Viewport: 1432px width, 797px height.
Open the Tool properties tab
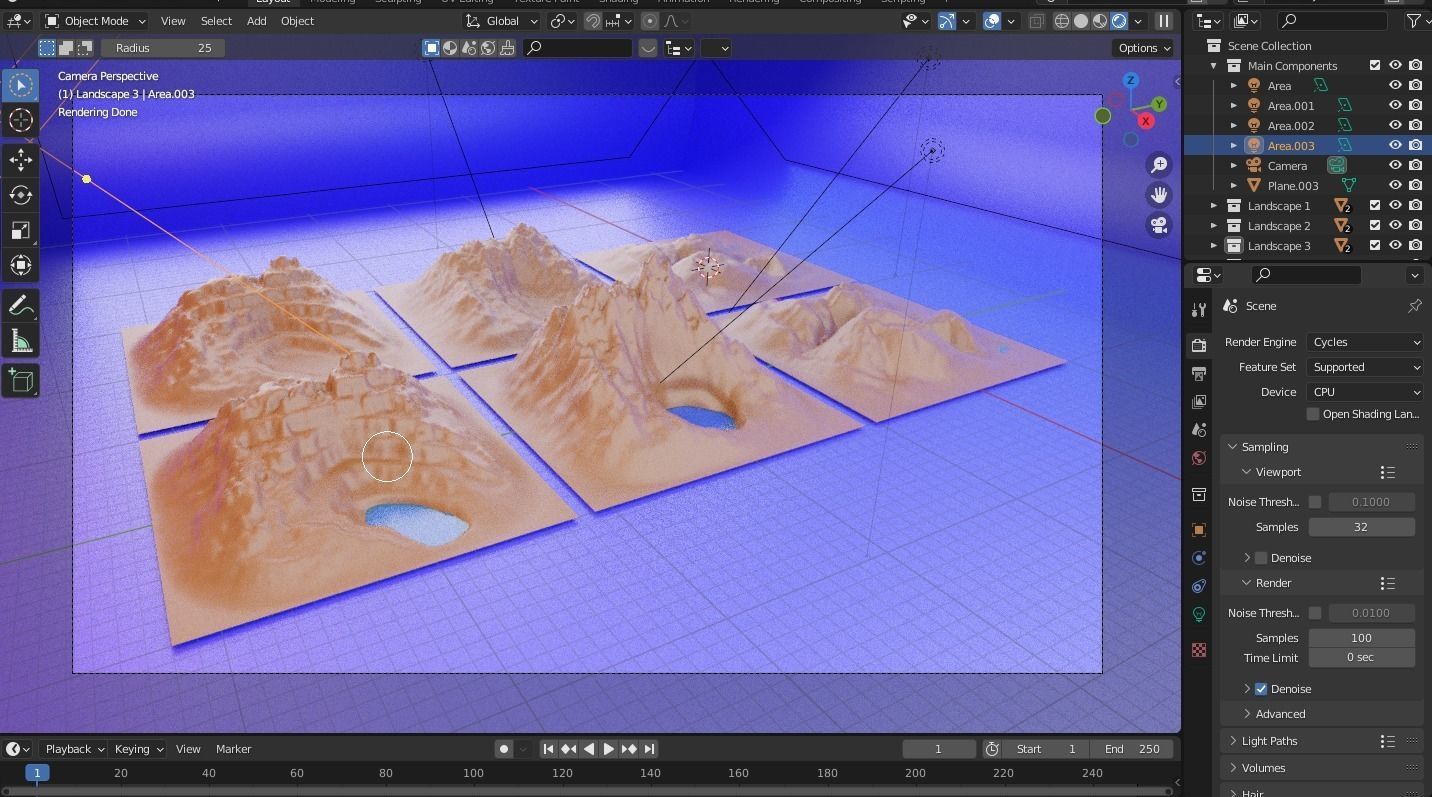[x=1199, y=309]
